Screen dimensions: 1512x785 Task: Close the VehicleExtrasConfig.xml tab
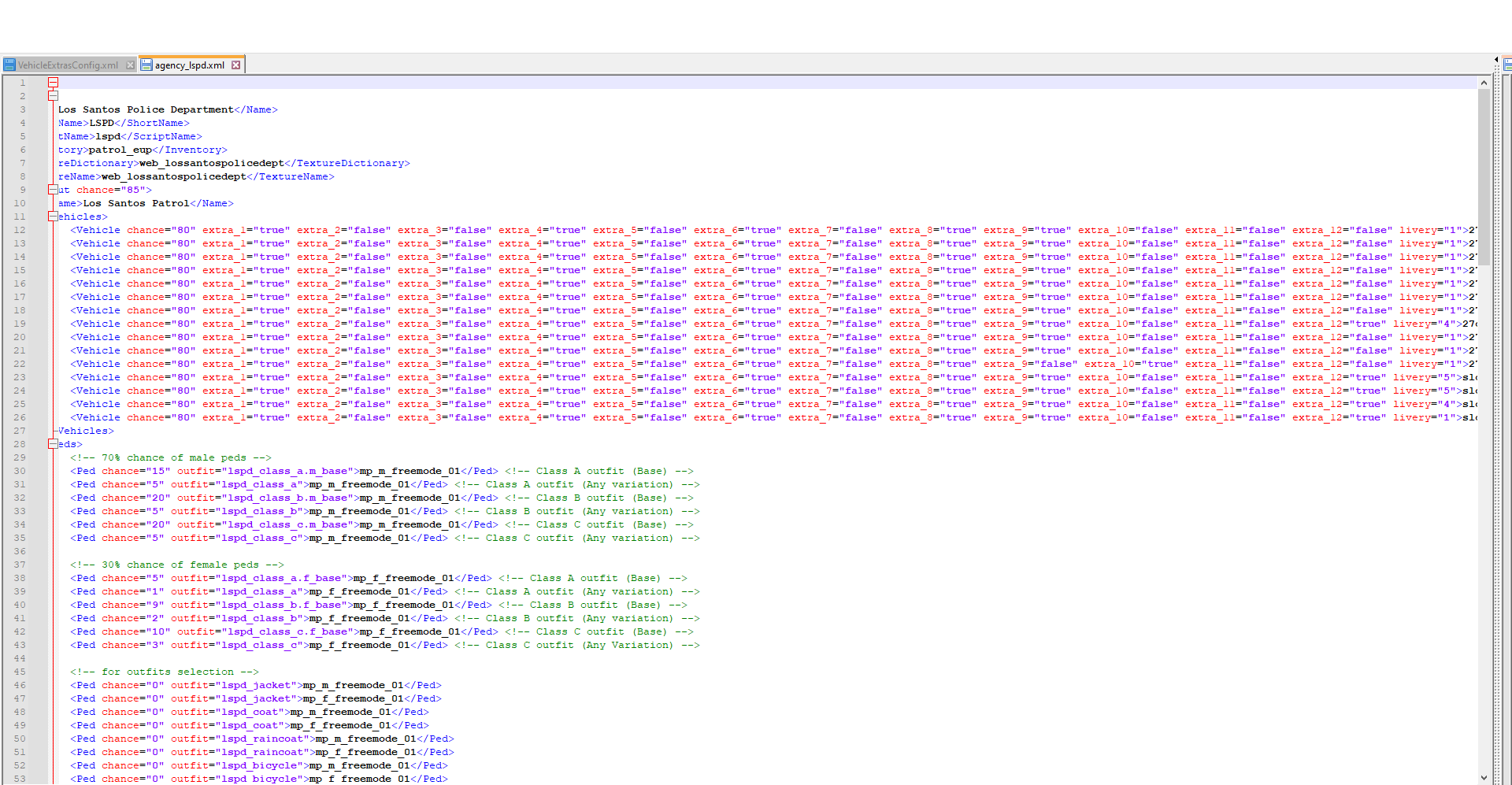(x=131, y=65)
